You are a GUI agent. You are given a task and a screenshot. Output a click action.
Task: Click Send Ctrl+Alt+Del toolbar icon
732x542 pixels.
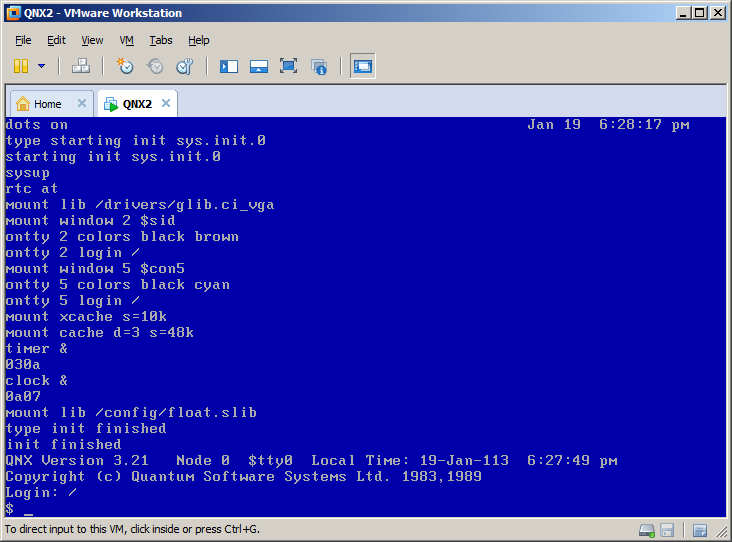[x=81, y=66]
